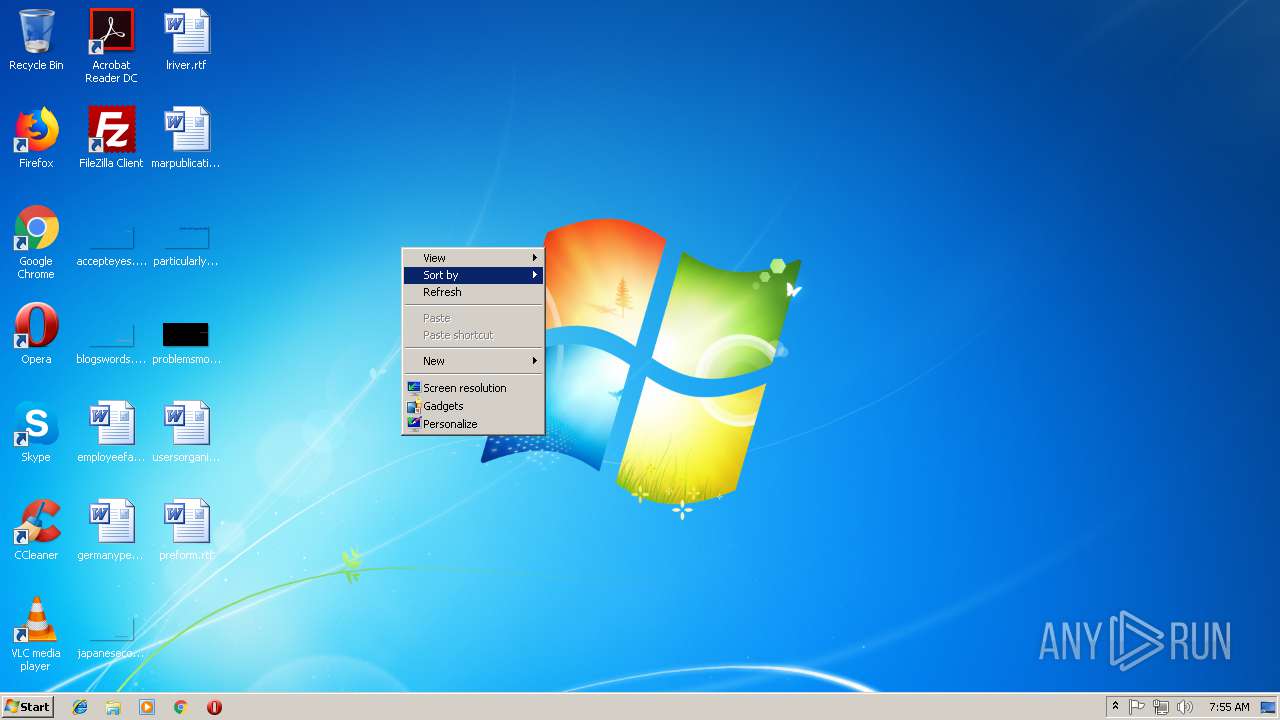
Task: Select the Google Chrome desktop shortcut
Action: coord(36,242)
